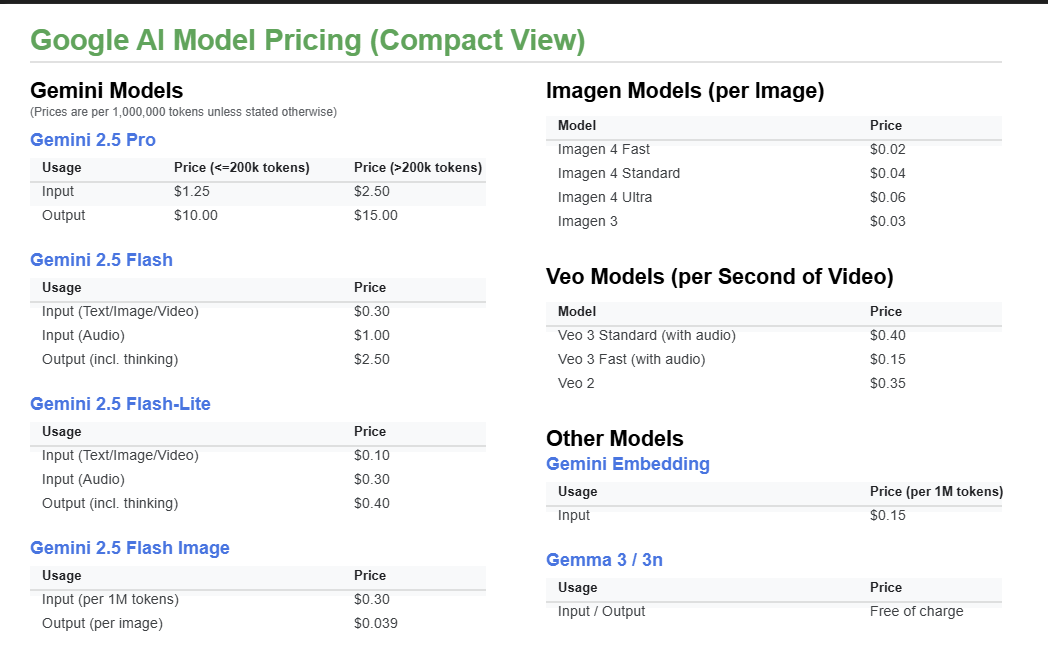Viewport: 1048px width, 664px height.
Task: Click the Veo Models section heading
Action: [719, 277]
